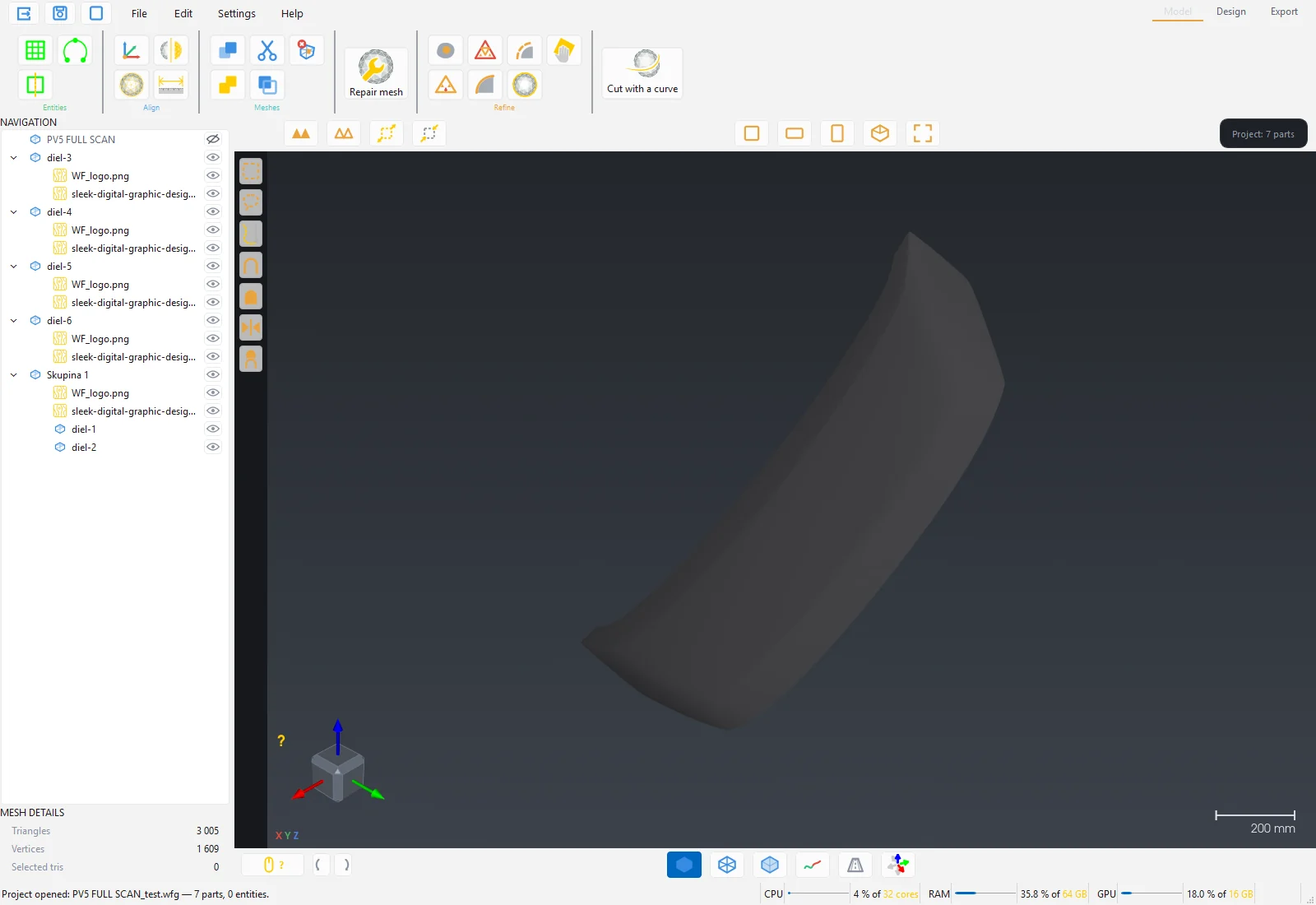Click the Repair mesh button

tap(376, 74)
